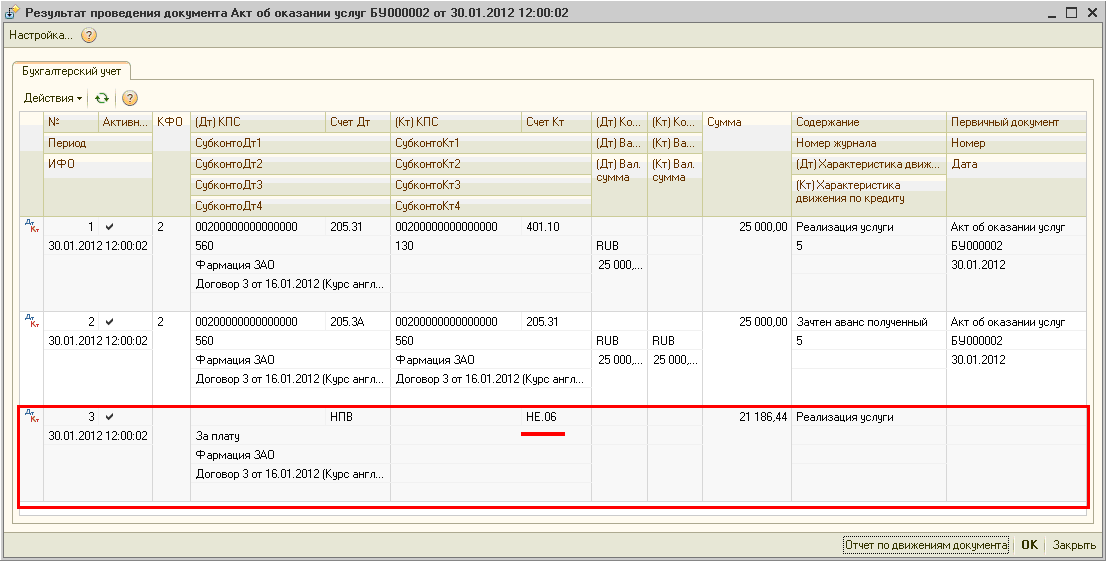Viewport: 1106px width, 561px height.
Task: Click the Закрыть button
Action: click(1074, 545)
